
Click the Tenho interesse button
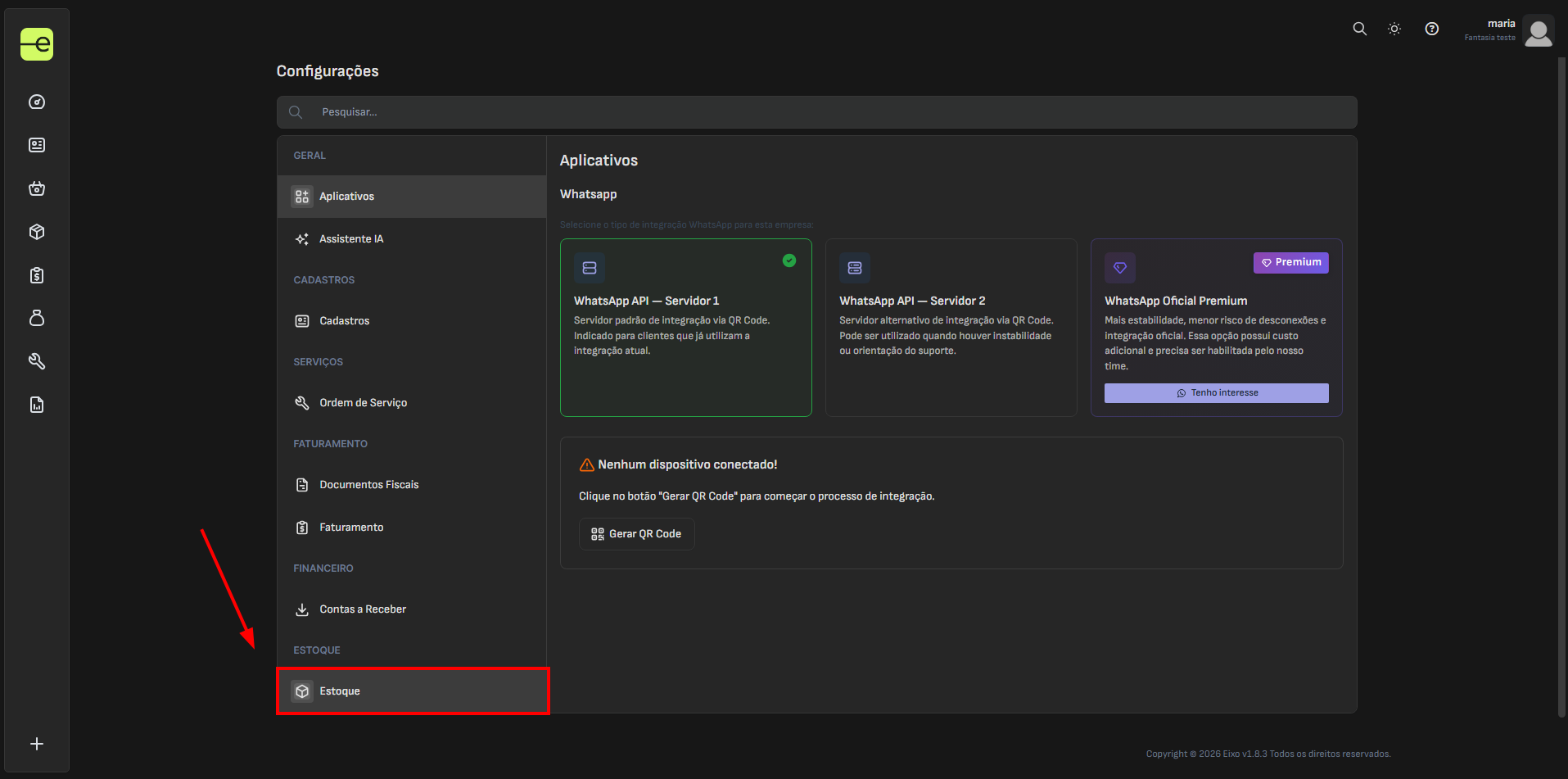coord(1217,393)
